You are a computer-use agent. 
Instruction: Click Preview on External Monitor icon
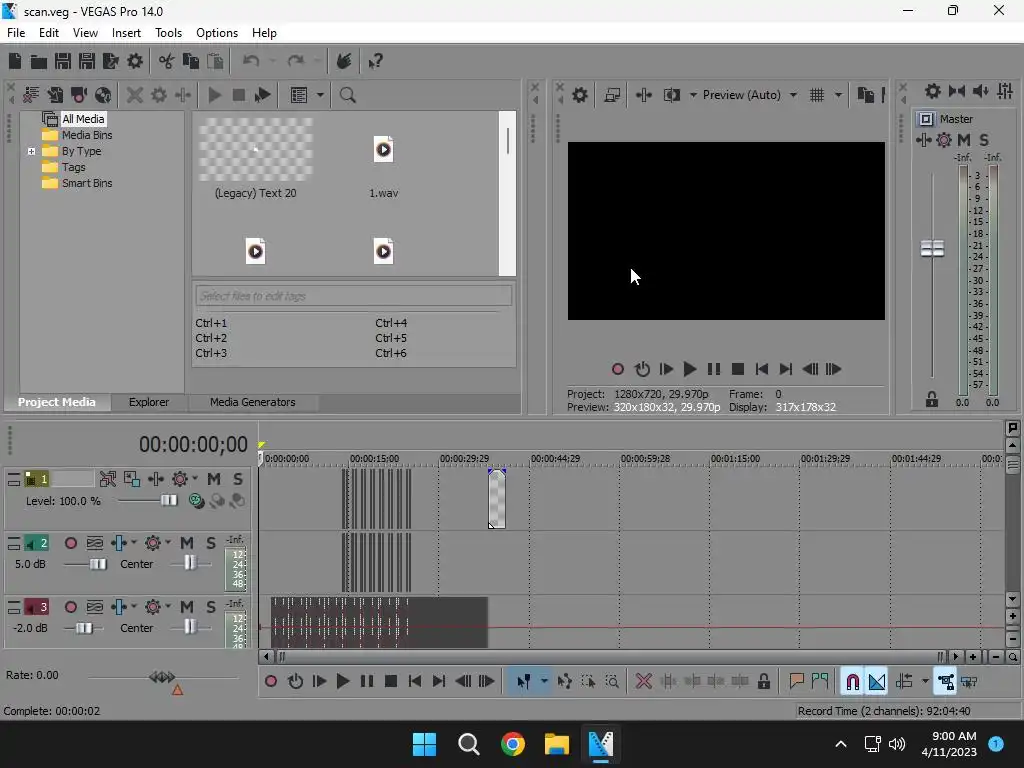click(612, 95)
